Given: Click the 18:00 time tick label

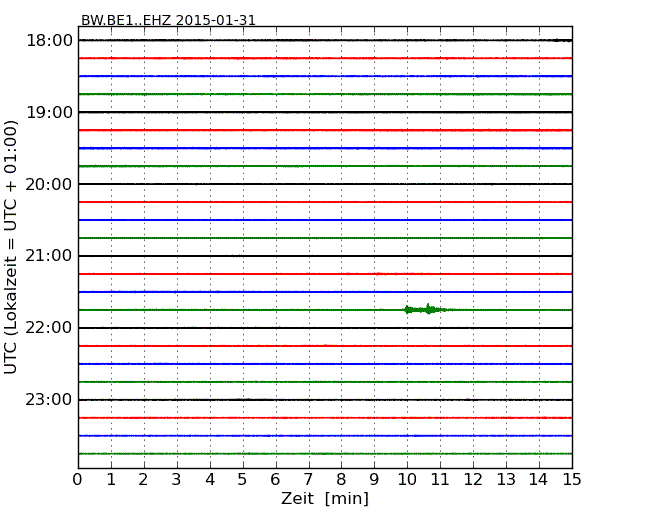Looking at the screenshot, I should tap(49, 41).
